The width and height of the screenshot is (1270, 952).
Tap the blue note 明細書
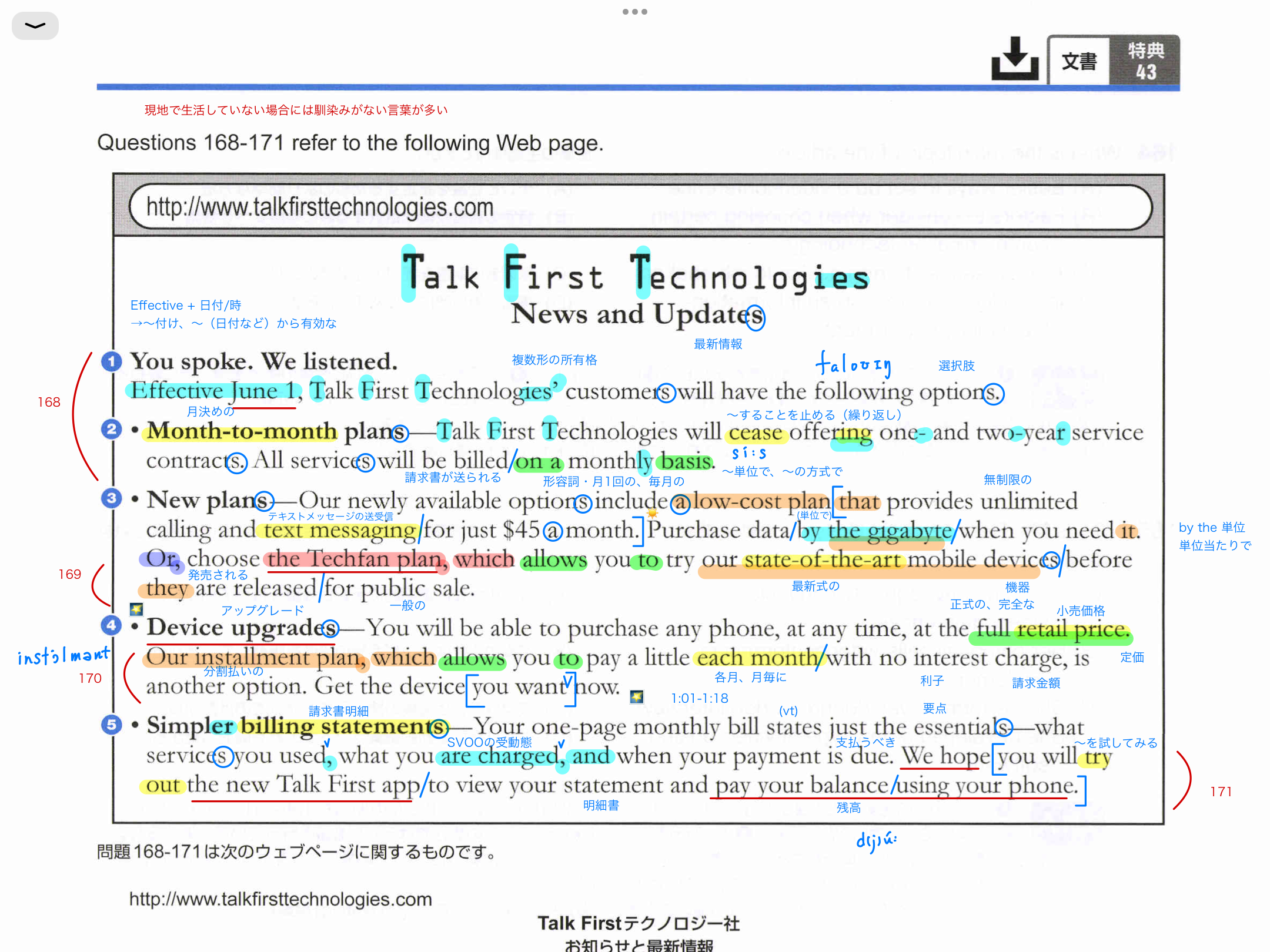[x=601, y=805]
